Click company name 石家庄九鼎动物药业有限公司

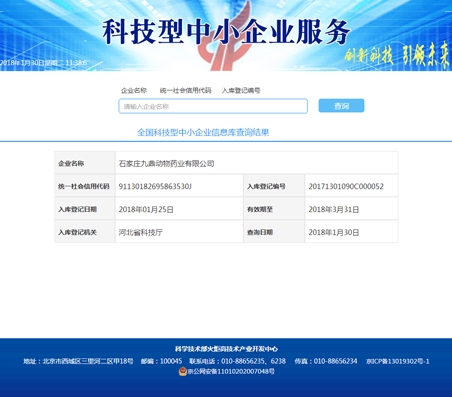pos(166,164)
